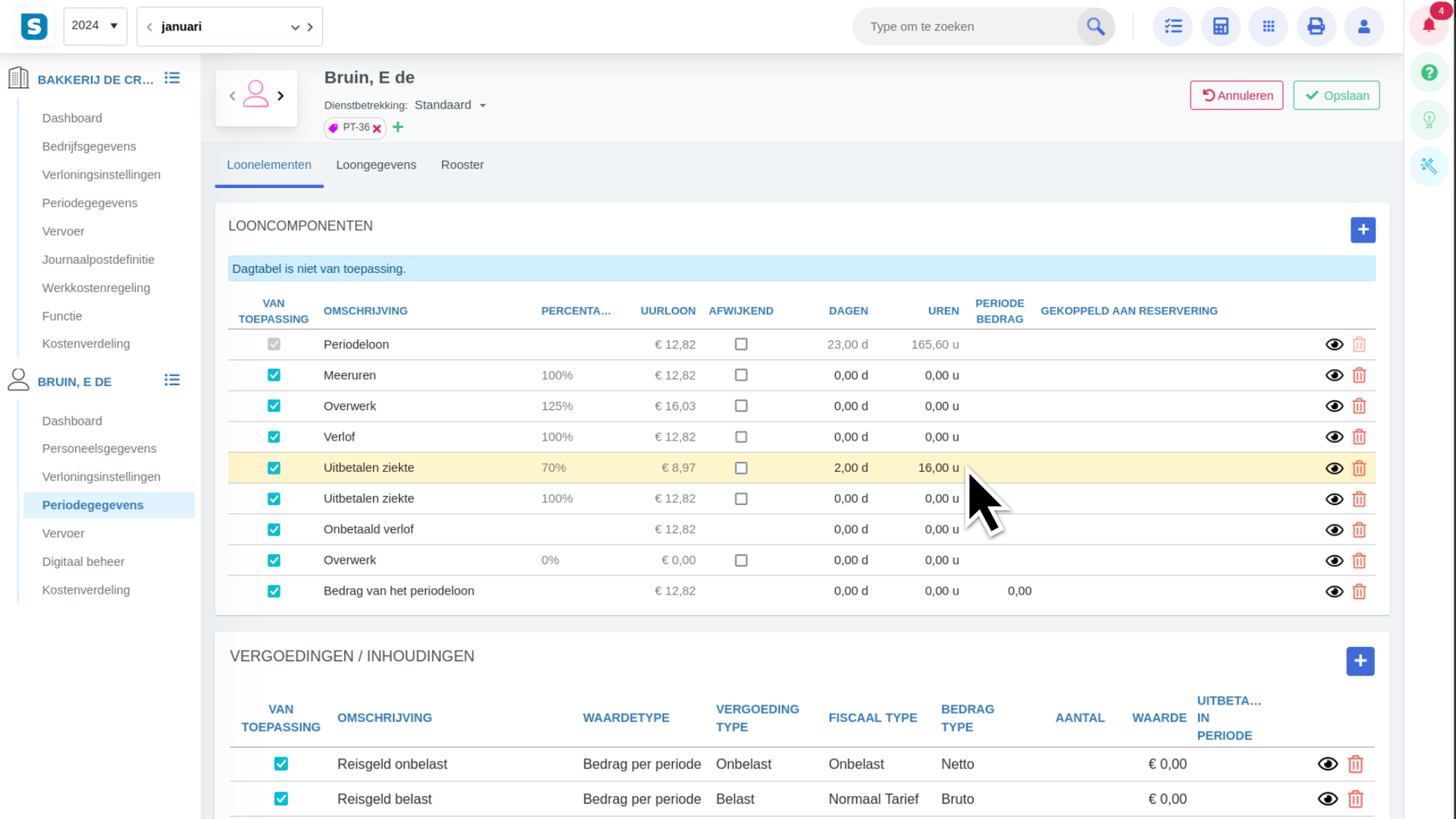Switch to the Loongegevens tab

(376, 165)
